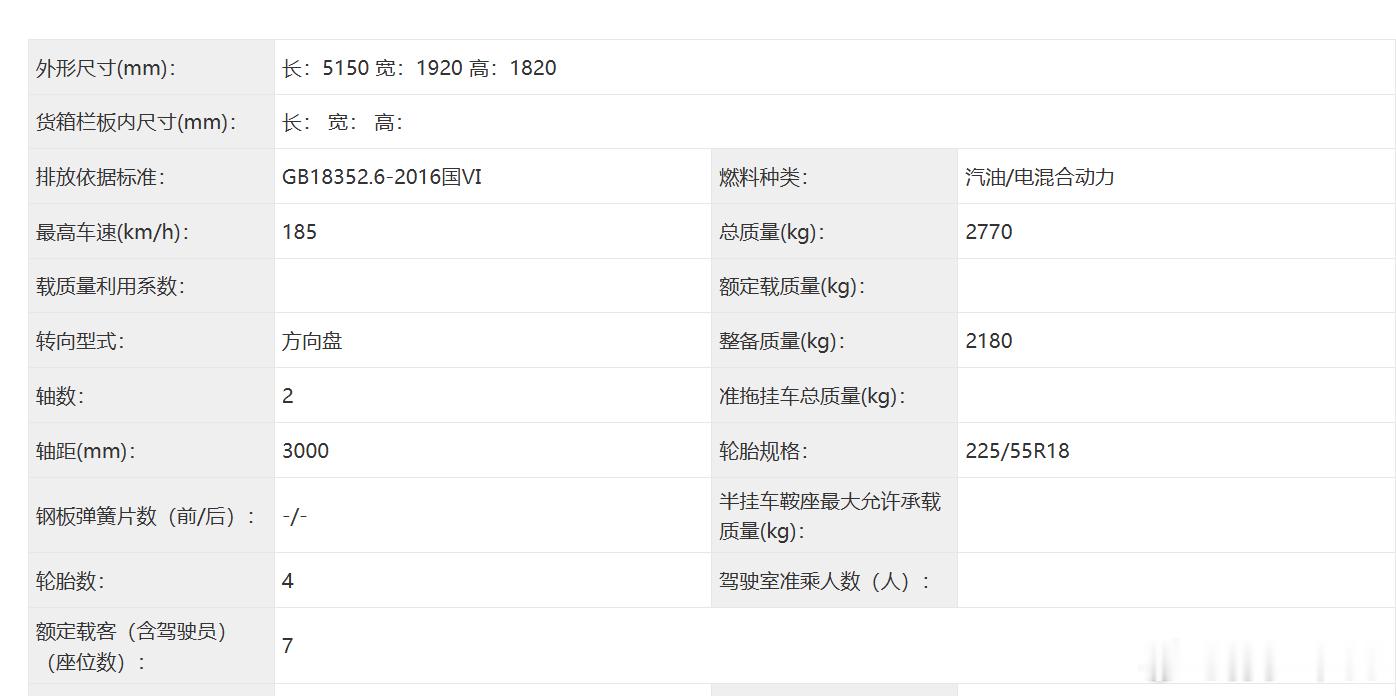
Task: Click the 准拖挂车总质量(kg) label
Action: click(x=812, y=396)
